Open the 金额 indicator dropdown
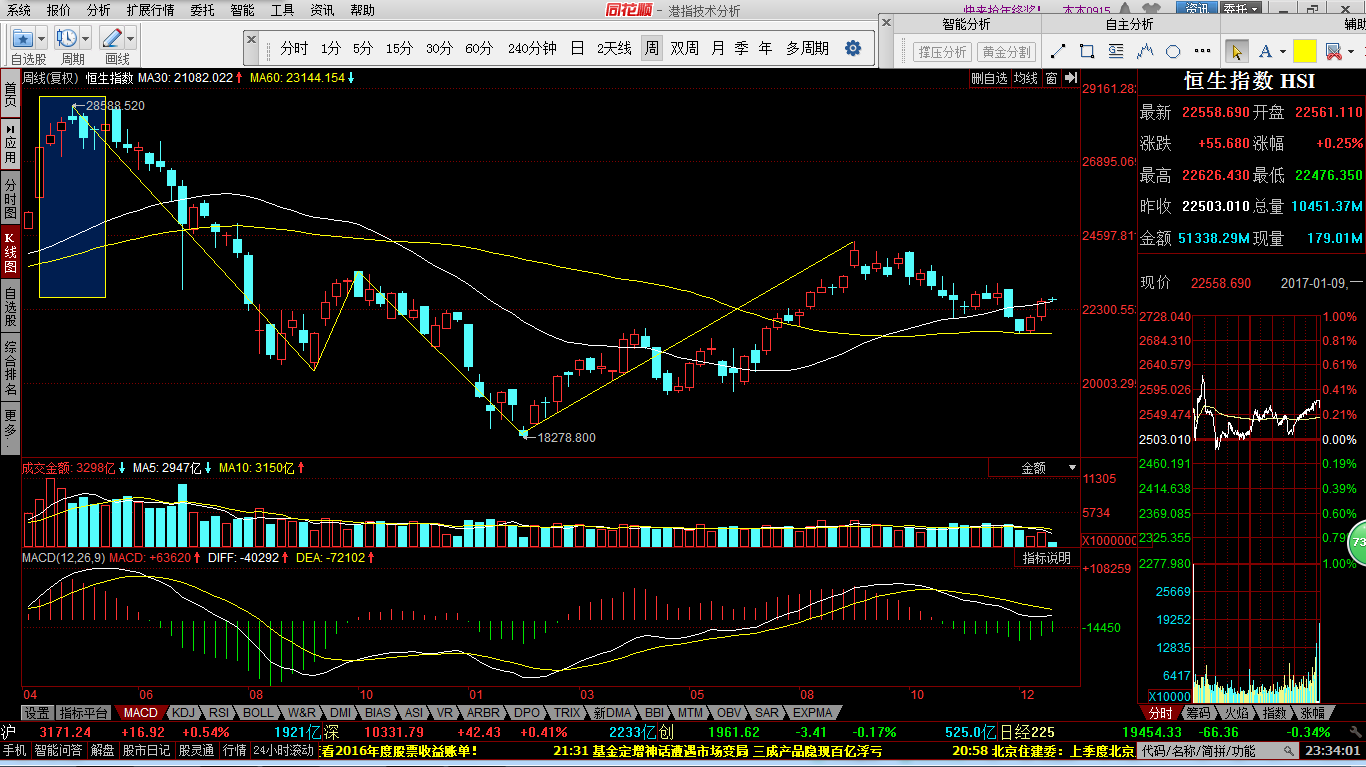 (1034, 467)
